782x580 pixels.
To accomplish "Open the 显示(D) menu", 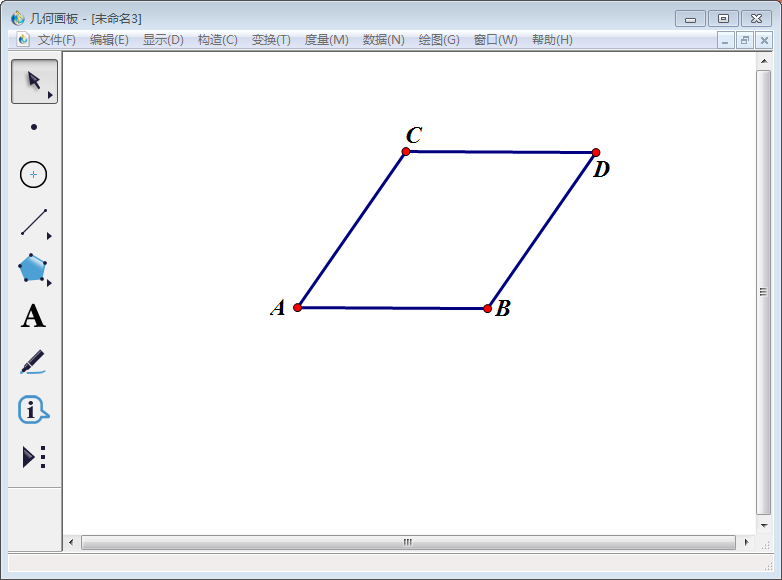I will (x=163, y=40).
